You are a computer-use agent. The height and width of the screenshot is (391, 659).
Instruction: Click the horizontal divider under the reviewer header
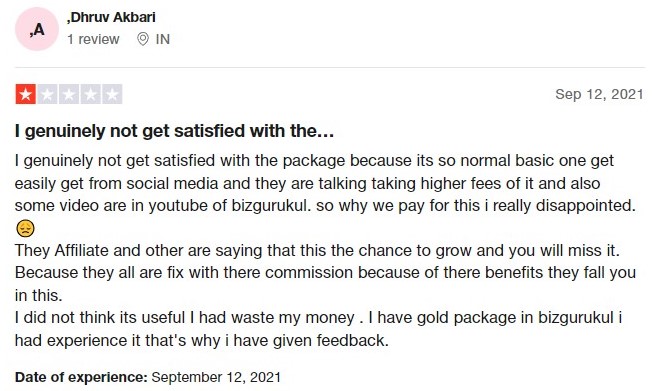pyautogui.click(x=330, y=67)
